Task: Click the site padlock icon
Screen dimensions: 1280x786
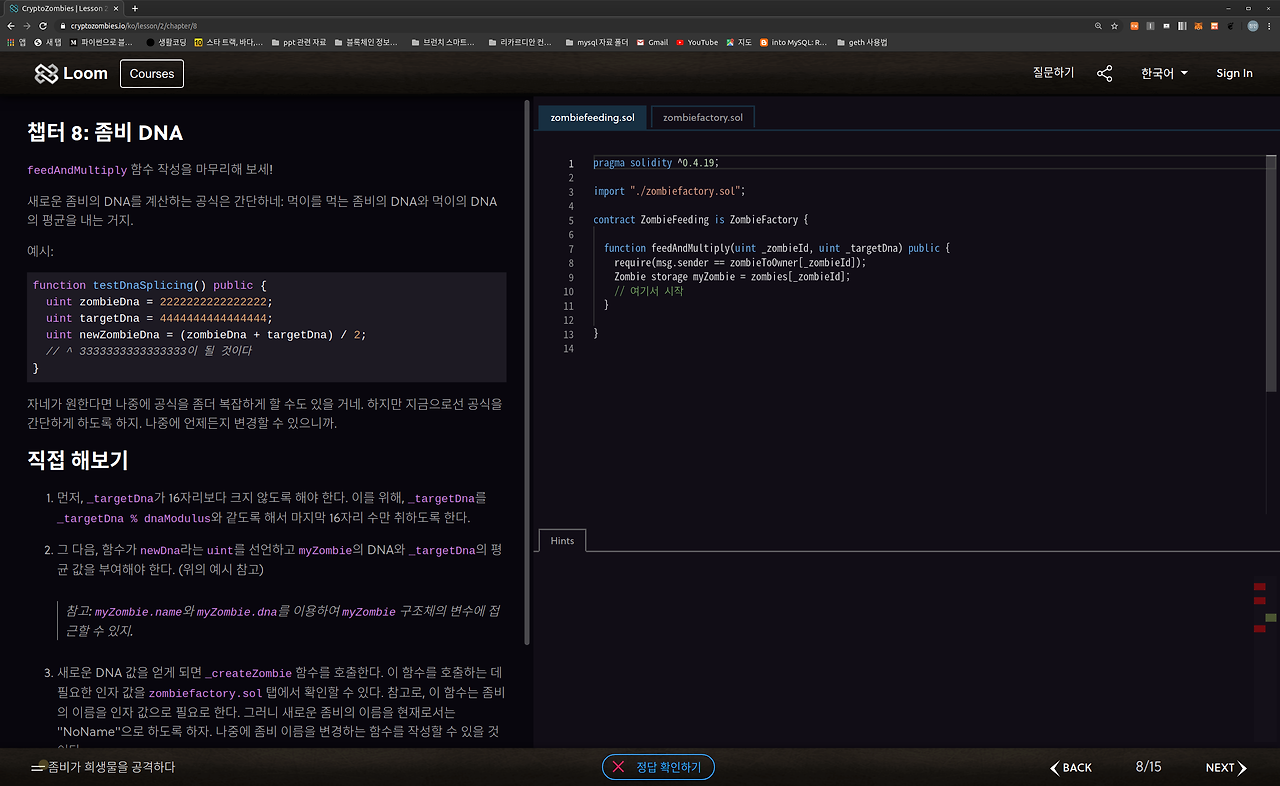Action: tap(62, 25)
